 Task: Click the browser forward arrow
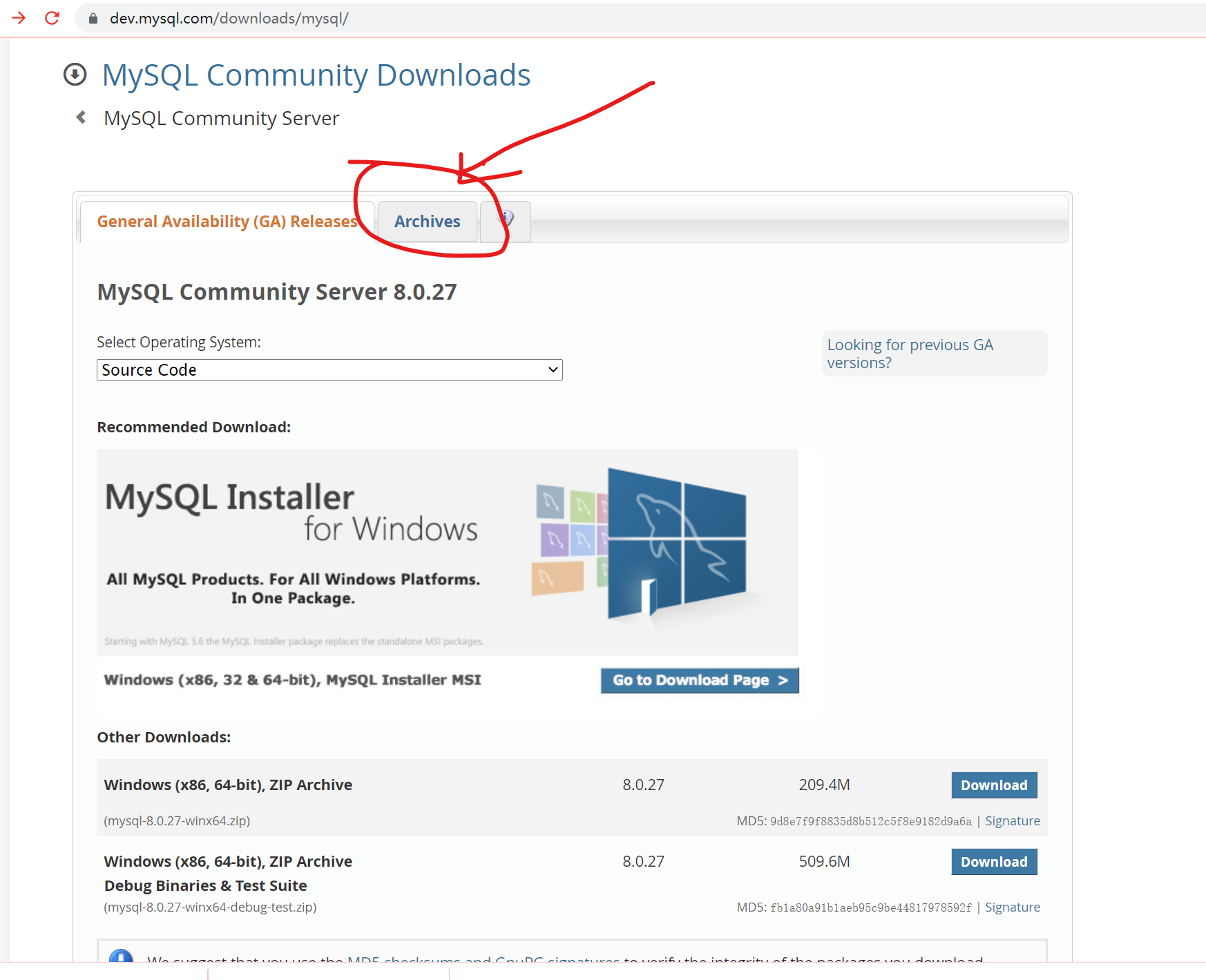(x=19, y=18)
